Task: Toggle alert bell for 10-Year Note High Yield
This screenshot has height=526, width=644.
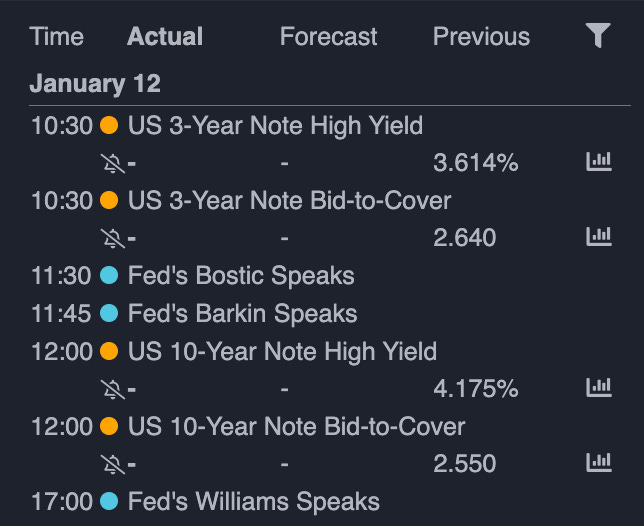Action: tap(113, 389)
